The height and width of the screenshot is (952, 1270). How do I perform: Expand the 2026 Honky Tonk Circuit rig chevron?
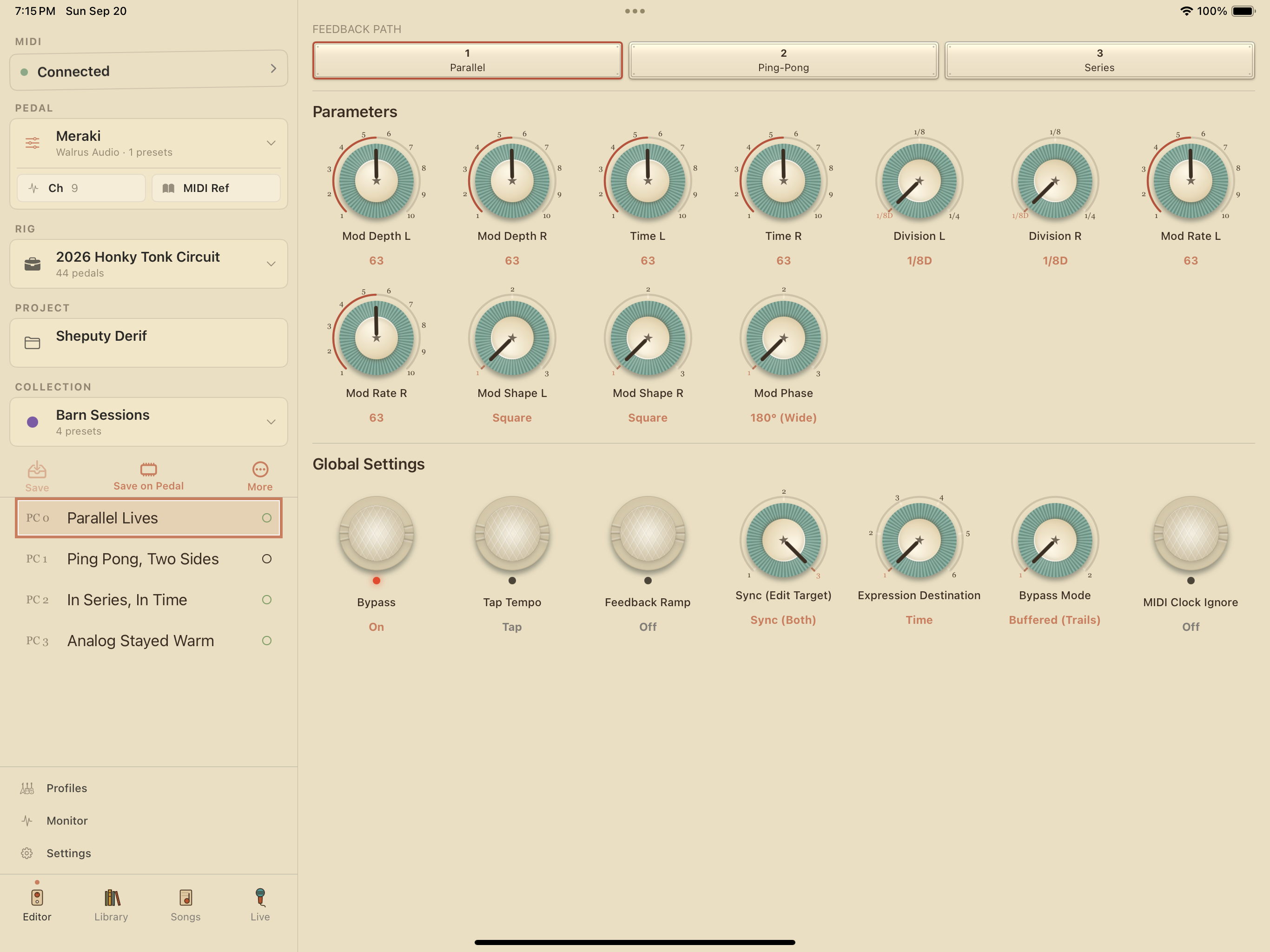coord(271,264)
